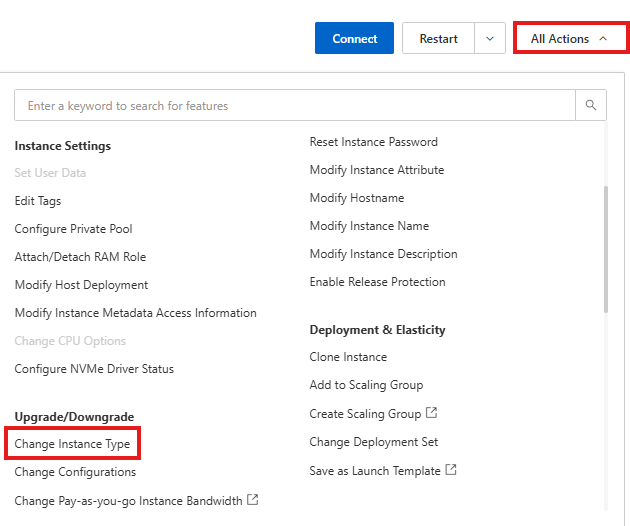Select Change Deployment Set
The height and width of the screenshot is (526, 630).
pos(373,442)
